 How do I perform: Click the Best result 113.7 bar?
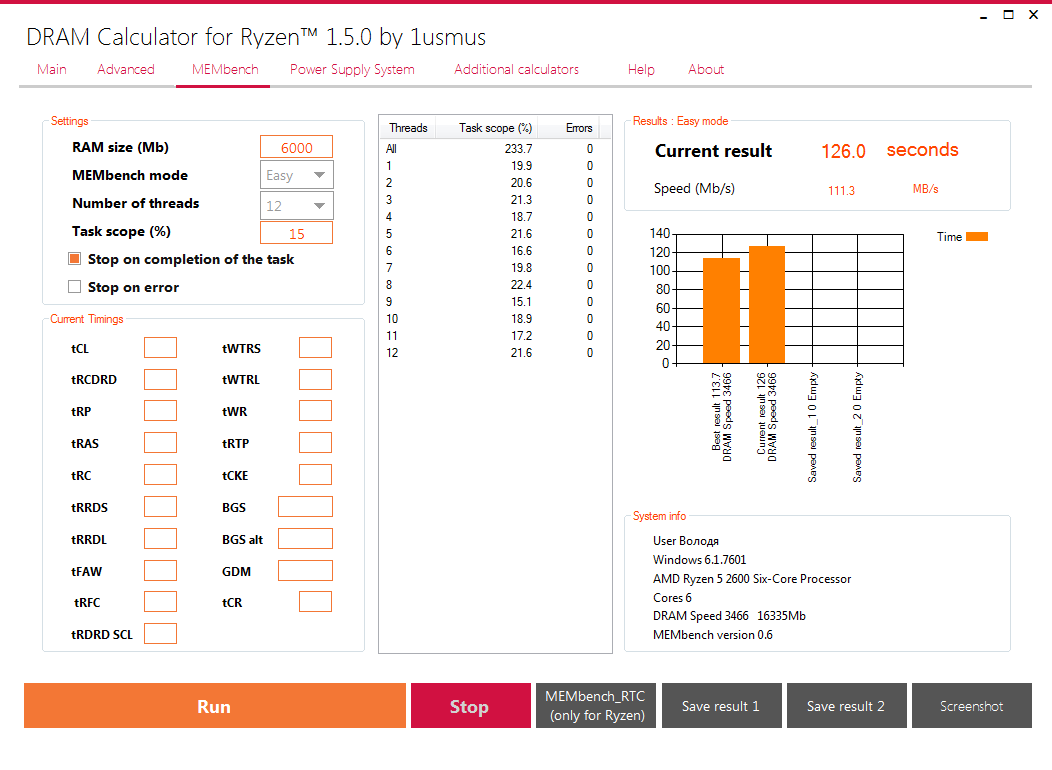pyautogui.click(x=721, y=311)
